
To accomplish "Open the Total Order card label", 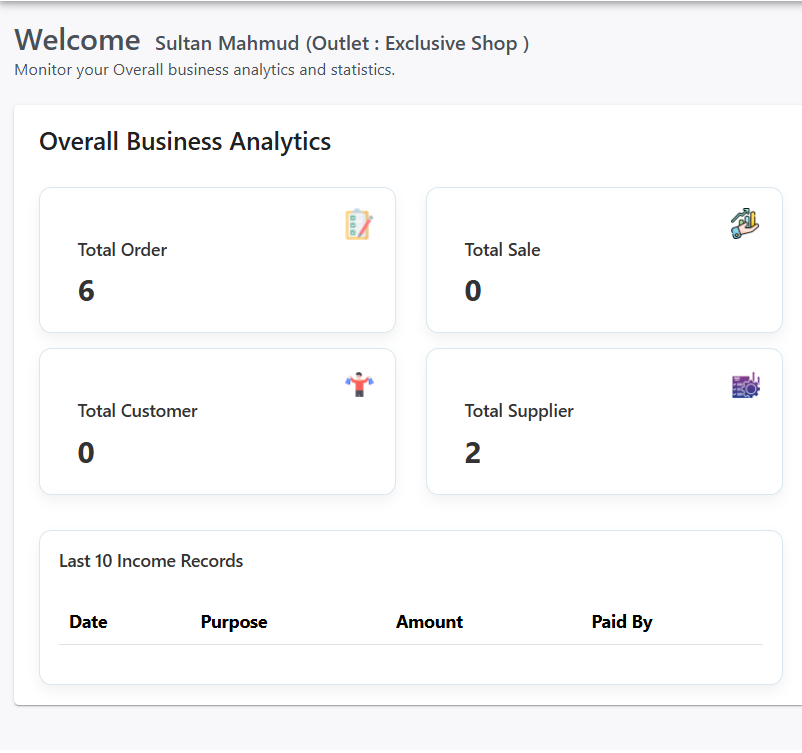I will (x=122, y=250).
